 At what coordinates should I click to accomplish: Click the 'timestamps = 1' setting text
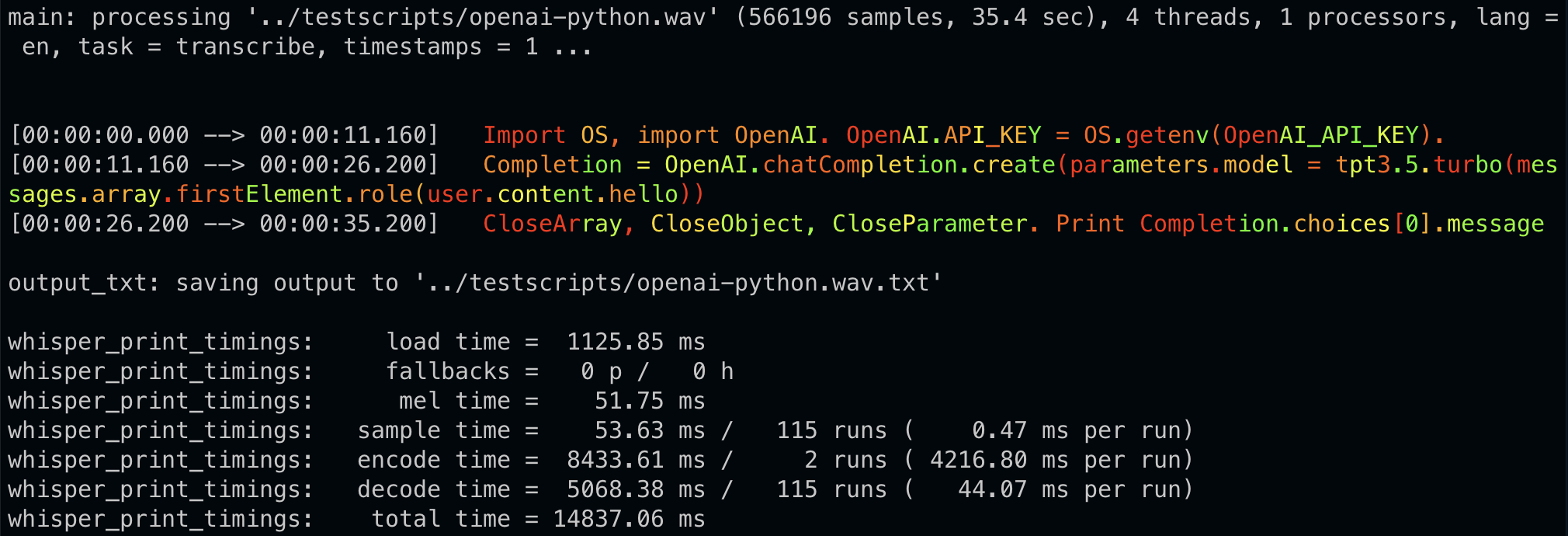[x=441, y=47]
